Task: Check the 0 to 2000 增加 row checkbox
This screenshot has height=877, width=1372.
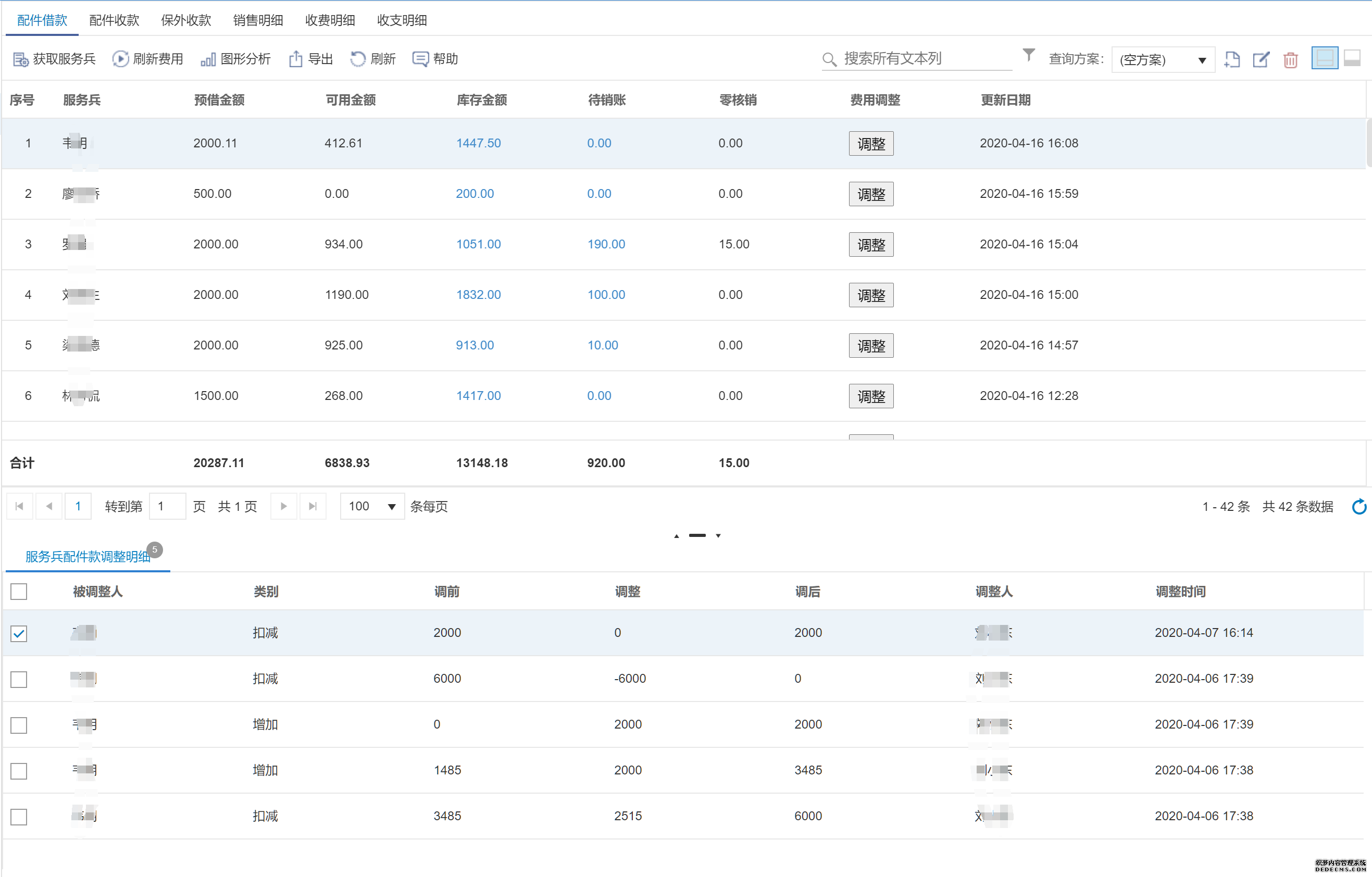Action: click(19, 725)
